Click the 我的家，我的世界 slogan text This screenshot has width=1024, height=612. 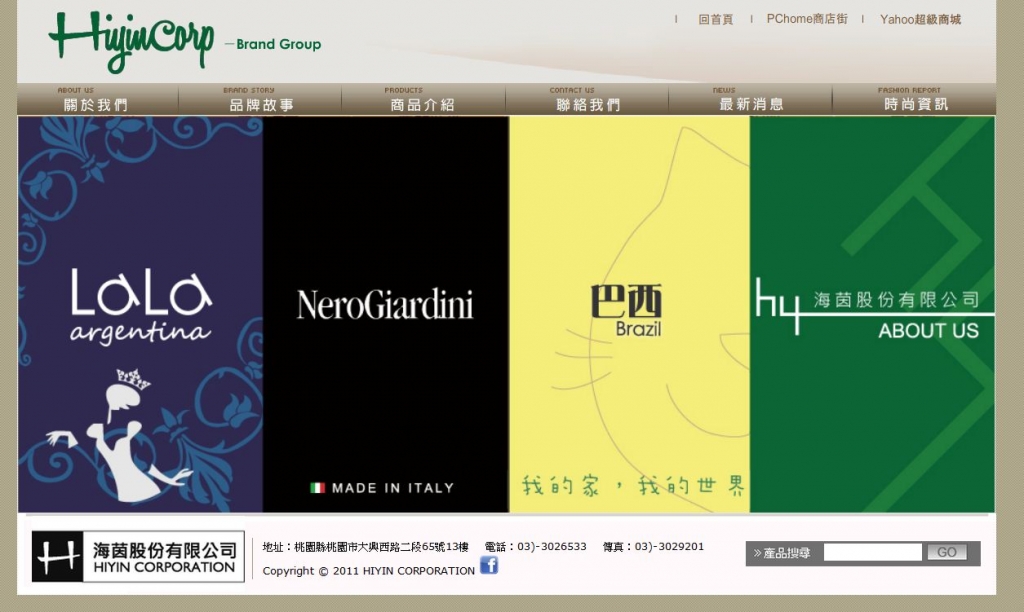(633, 485)
